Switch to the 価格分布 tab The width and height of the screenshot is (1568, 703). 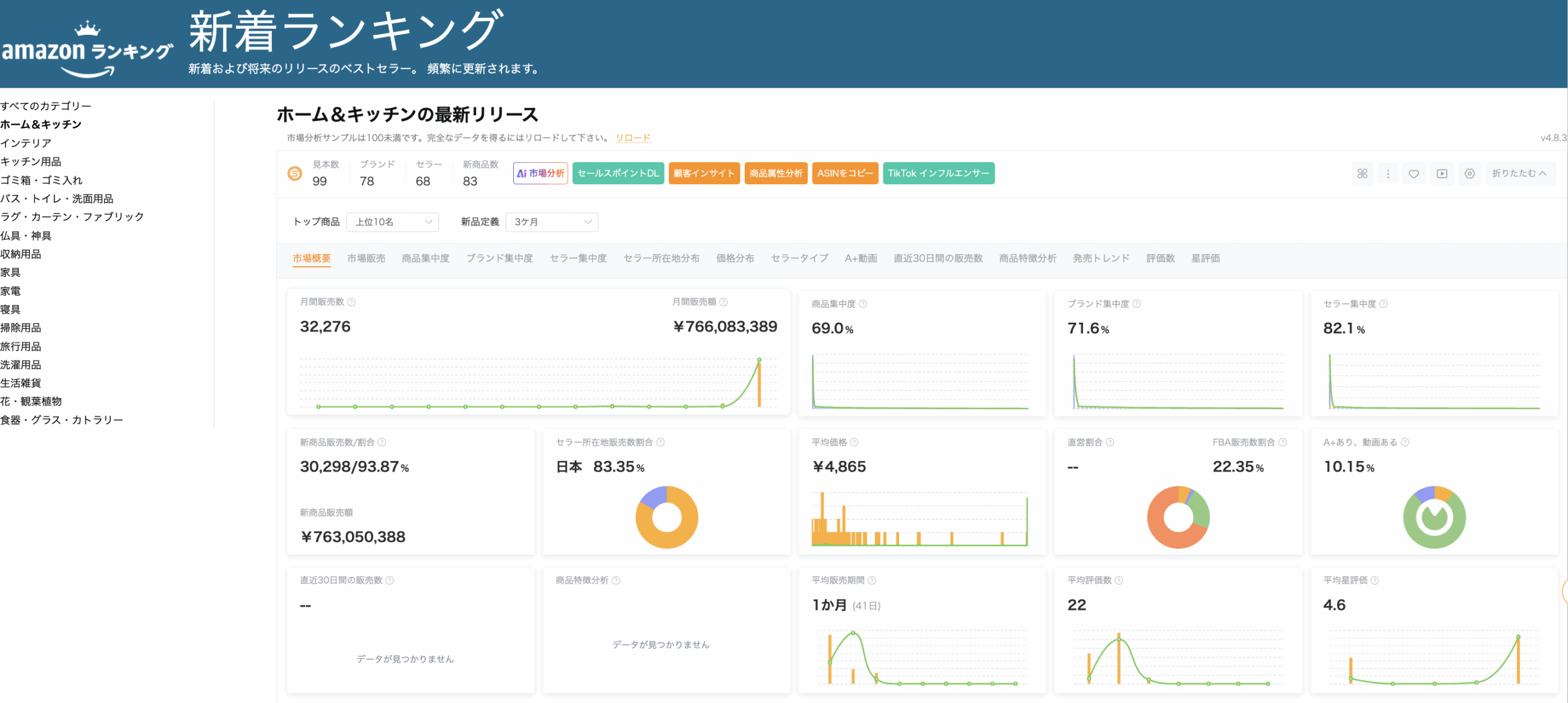point(734,258)
